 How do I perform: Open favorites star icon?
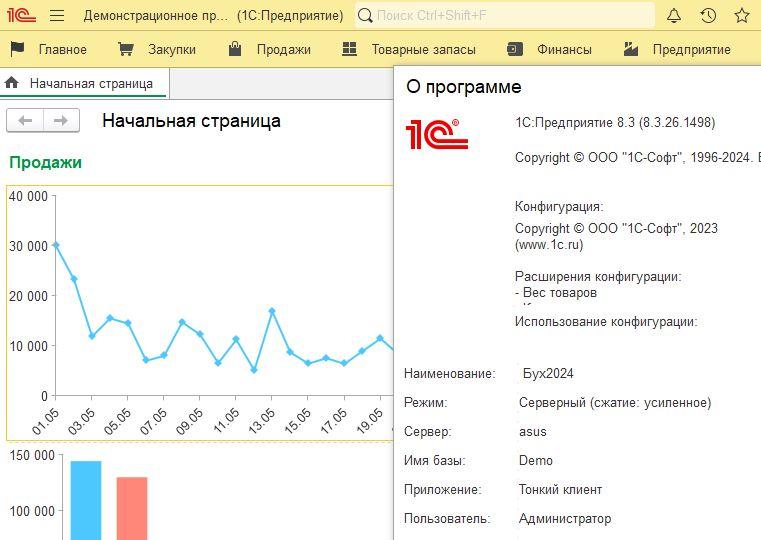(x=742, y=16)
